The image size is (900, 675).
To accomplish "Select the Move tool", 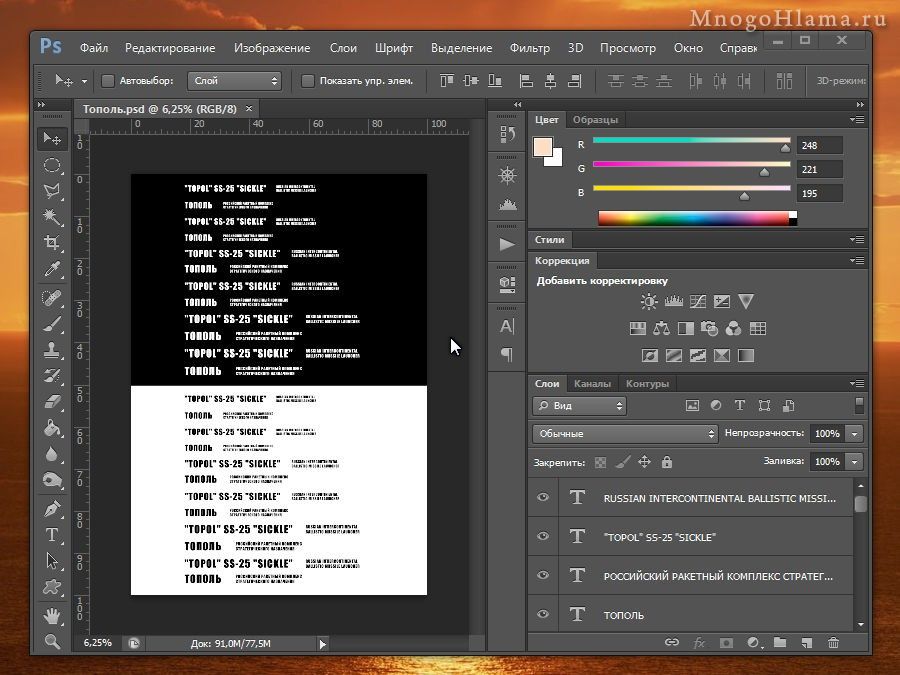I will pos(52,139).
